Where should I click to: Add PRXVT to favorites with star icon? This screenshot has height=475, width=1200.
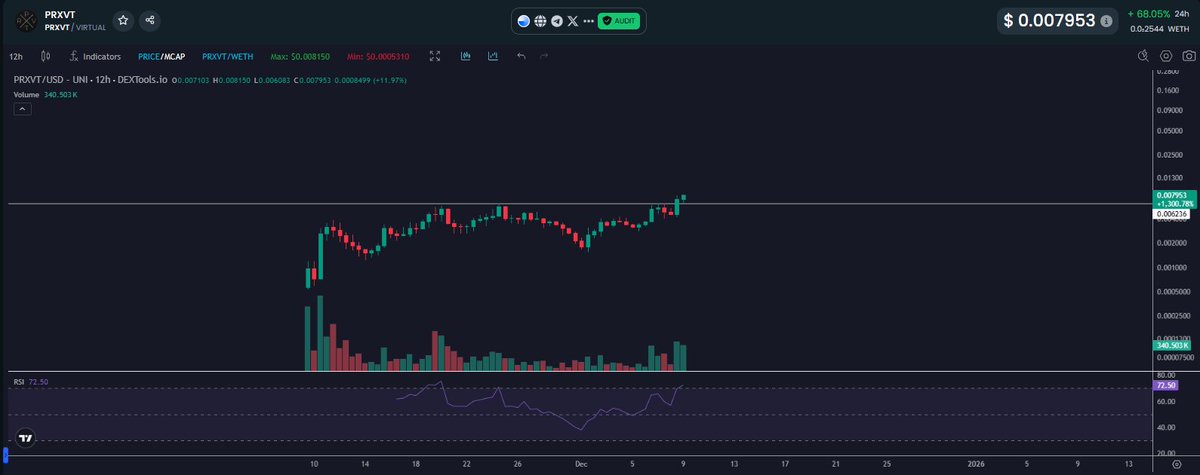(122, 20)
